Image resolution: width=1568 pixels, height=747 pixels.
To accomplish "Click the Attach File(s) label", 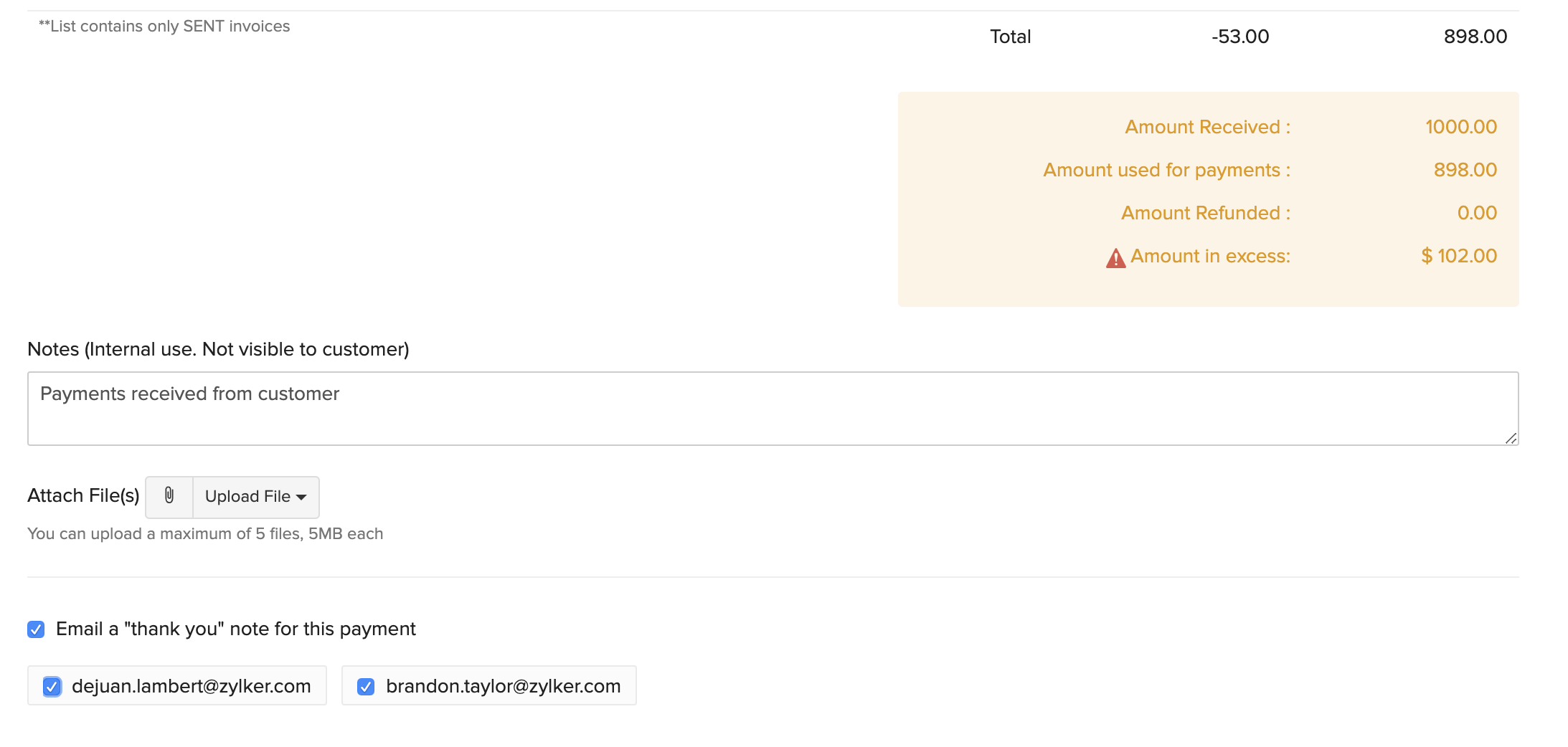I will click(x=83, y=496).
